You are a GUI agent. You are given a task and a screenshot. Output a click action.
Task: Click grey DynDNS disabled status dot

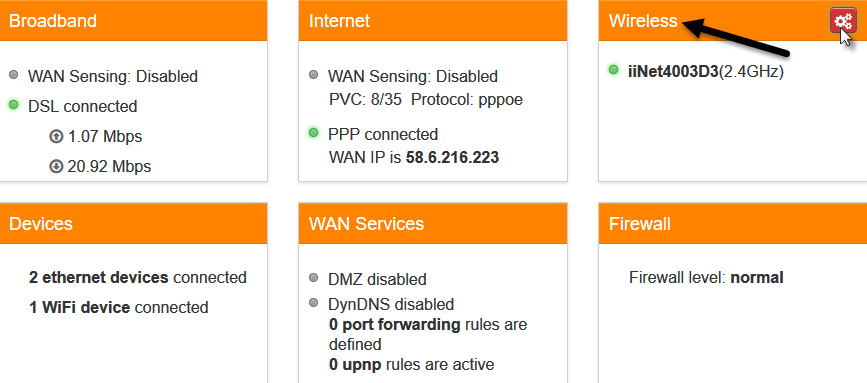314,302
